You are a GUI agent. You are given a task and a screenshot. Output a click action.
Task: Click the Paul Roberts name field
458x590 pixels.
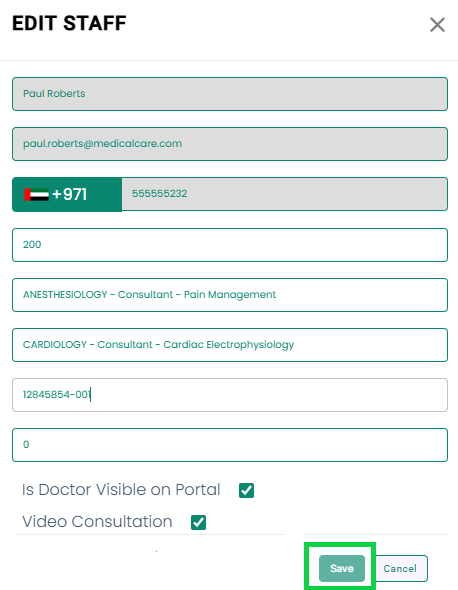point(230,94)
